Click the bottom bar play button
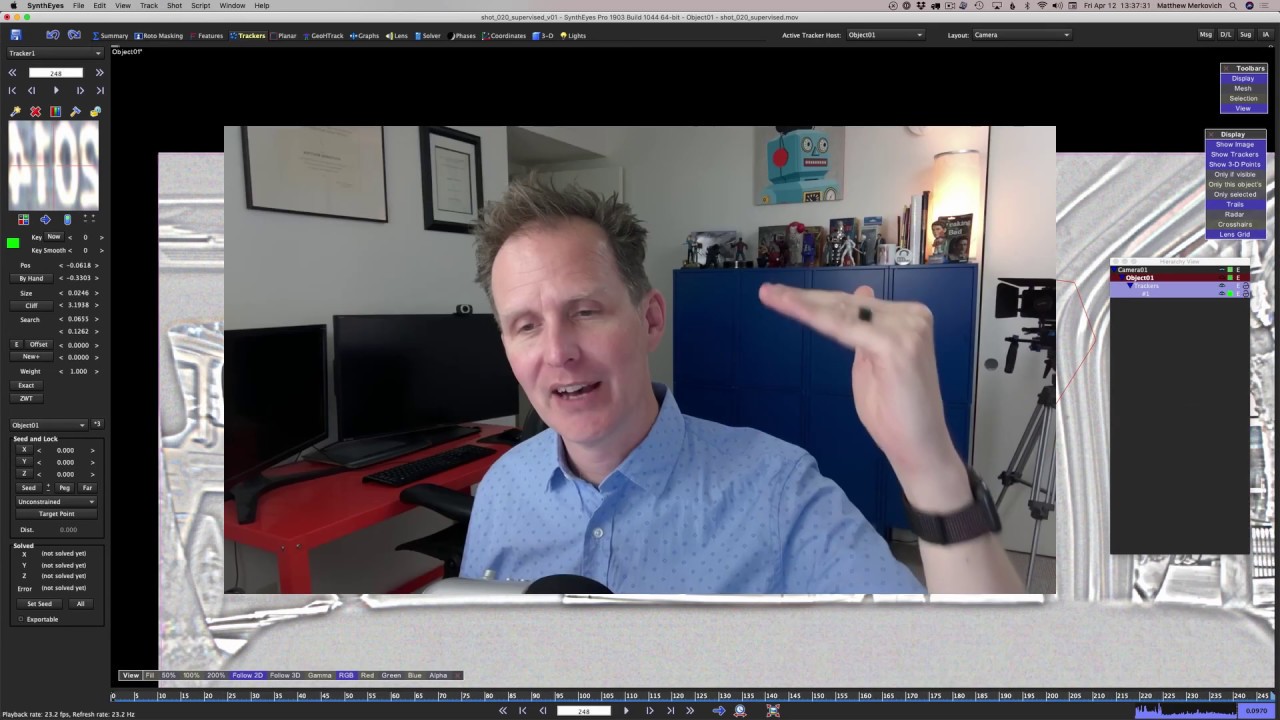 (627, 711)
